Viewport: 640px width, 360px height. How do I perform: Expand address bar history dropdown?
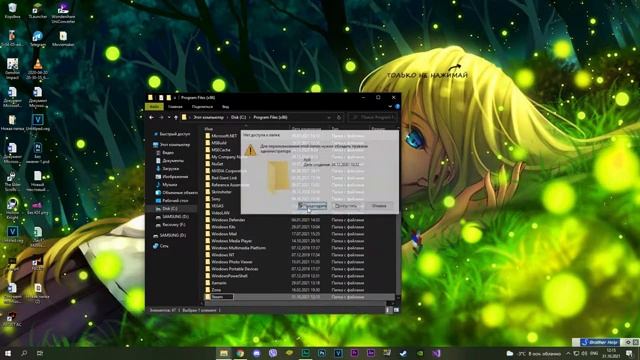[x=329, y=118]
